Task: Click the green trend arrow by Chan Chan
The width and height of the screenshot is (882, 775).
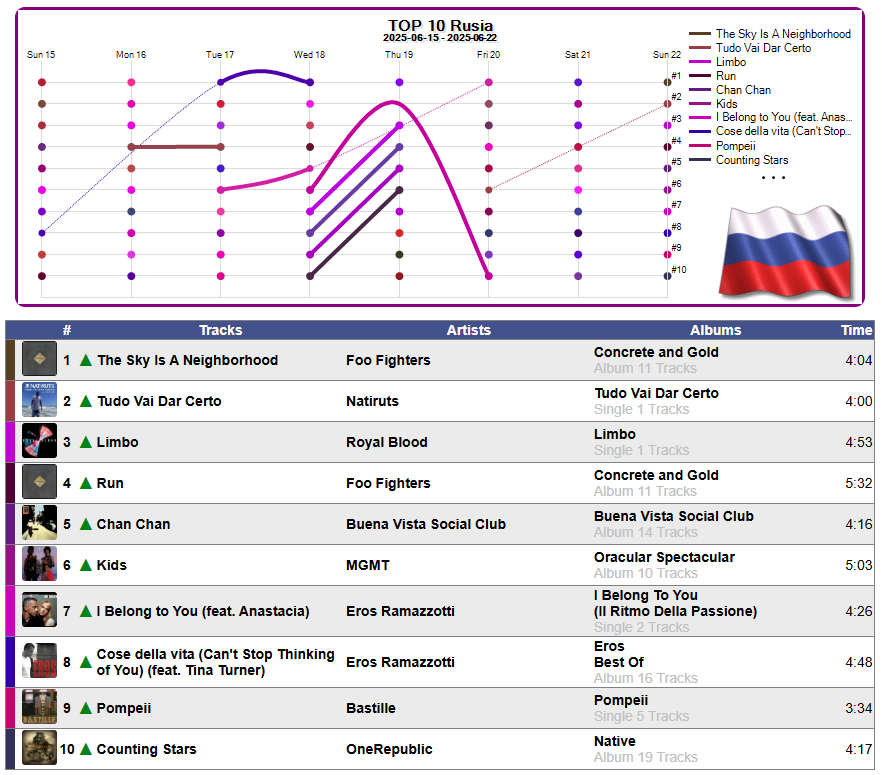Action: tap(86, 524)
